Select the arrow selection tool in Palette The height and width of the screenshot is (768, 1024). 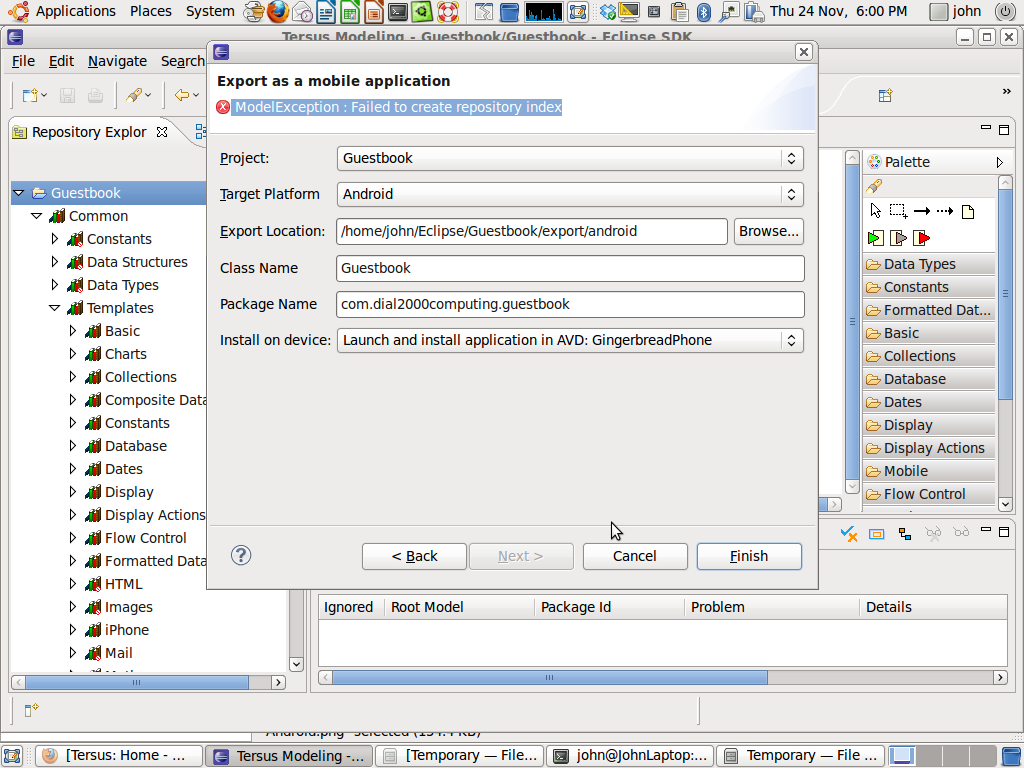pyautogui.click(x=876, y=211)
